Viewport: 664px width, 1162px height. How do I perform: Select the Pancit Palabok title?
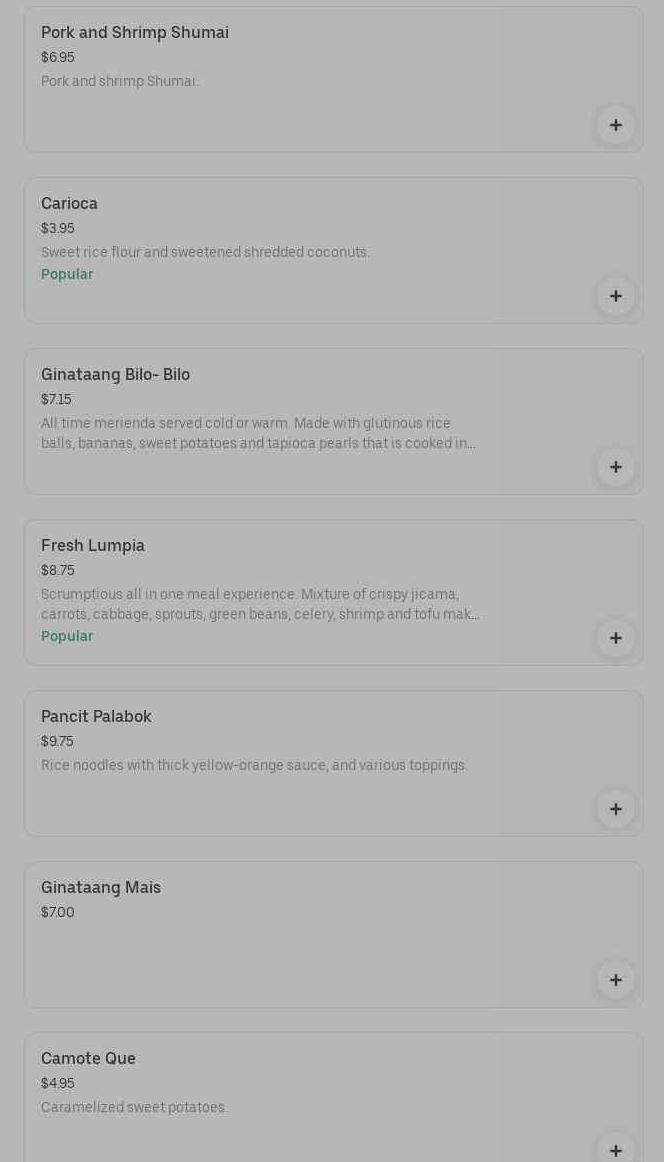click(96, 717)
